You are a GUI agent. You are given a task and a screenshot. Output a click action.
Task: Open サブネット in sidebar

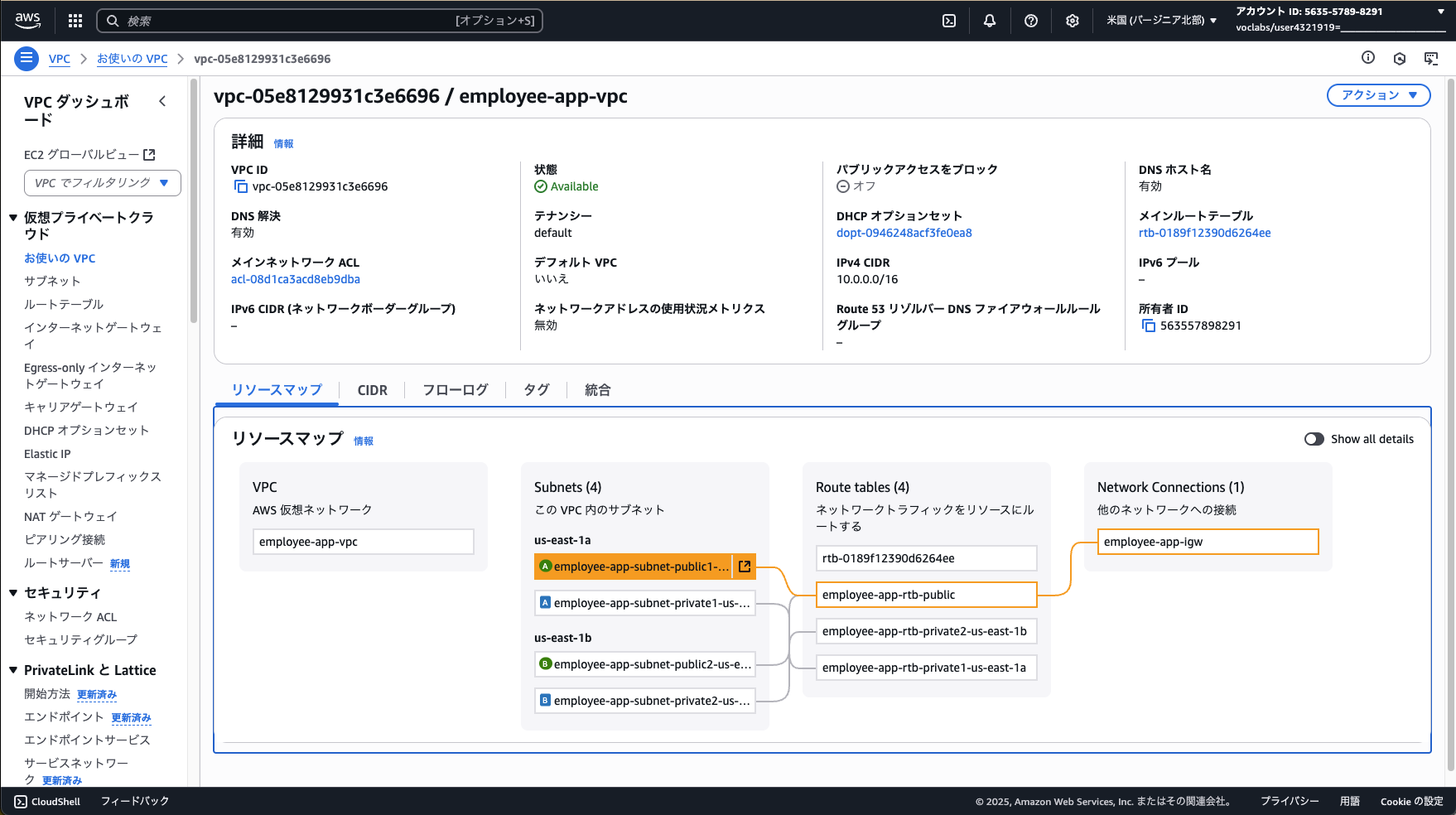click(52, 282)
